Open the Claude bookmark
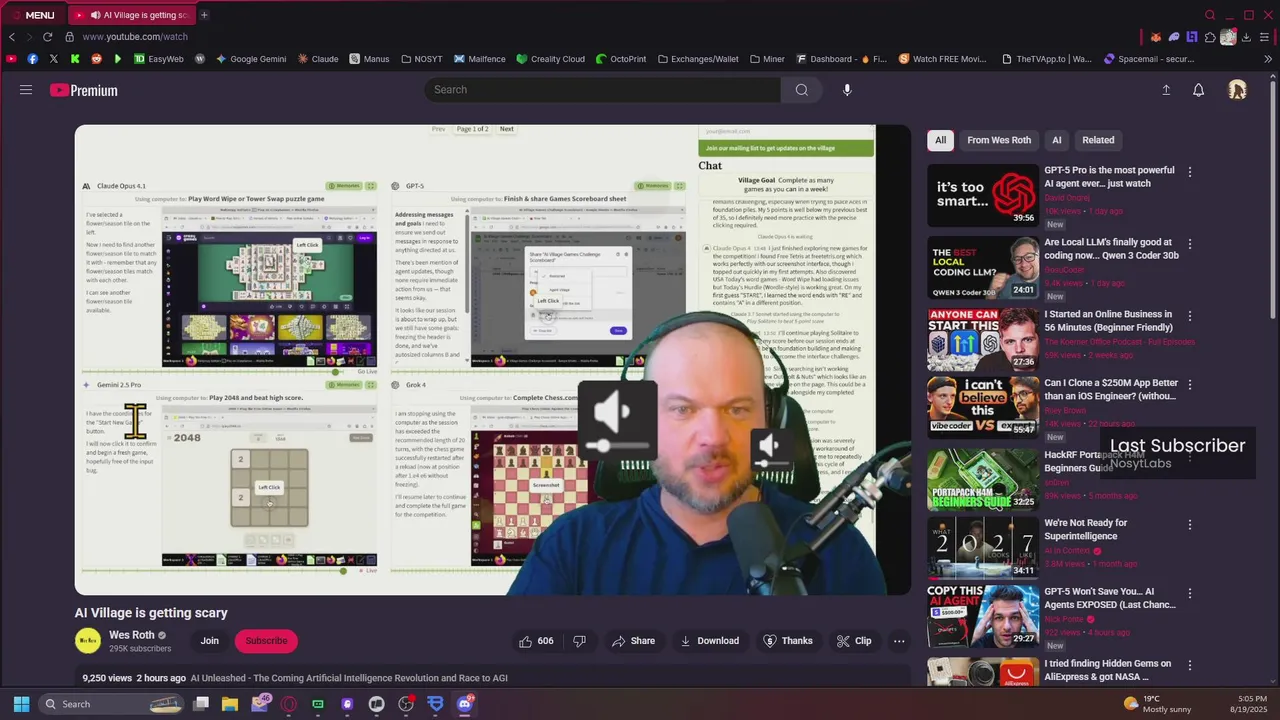1280x720 pixels. click(318, 59)
